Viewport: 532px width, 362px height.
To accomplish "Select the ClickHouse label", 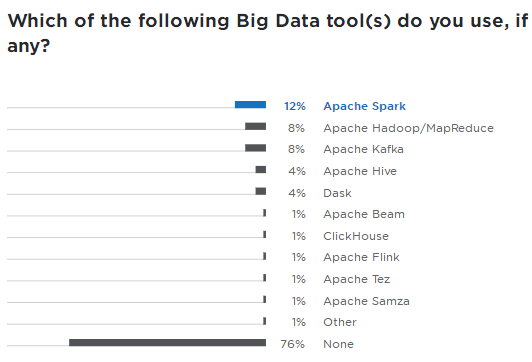I will click(356, 236).
